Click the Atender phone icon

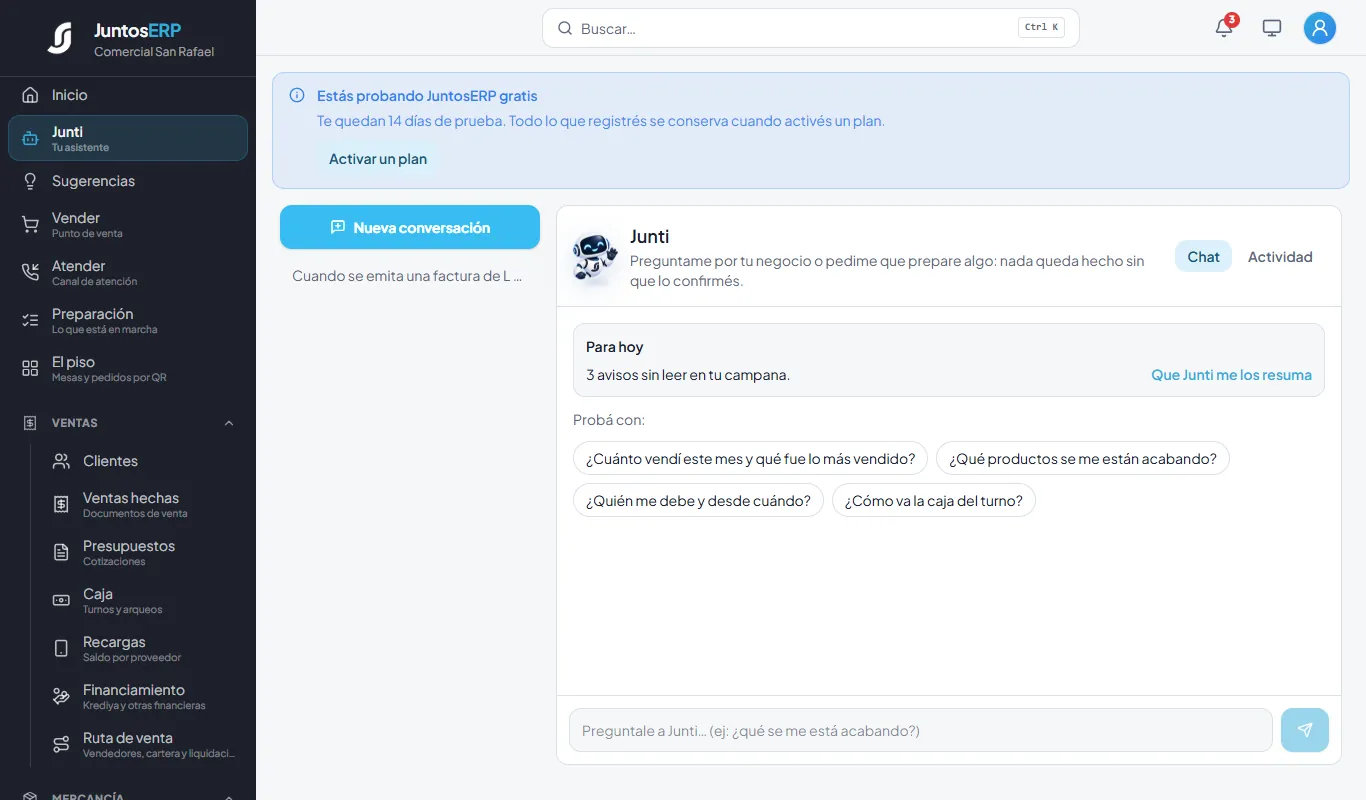[x=30, y=272]
